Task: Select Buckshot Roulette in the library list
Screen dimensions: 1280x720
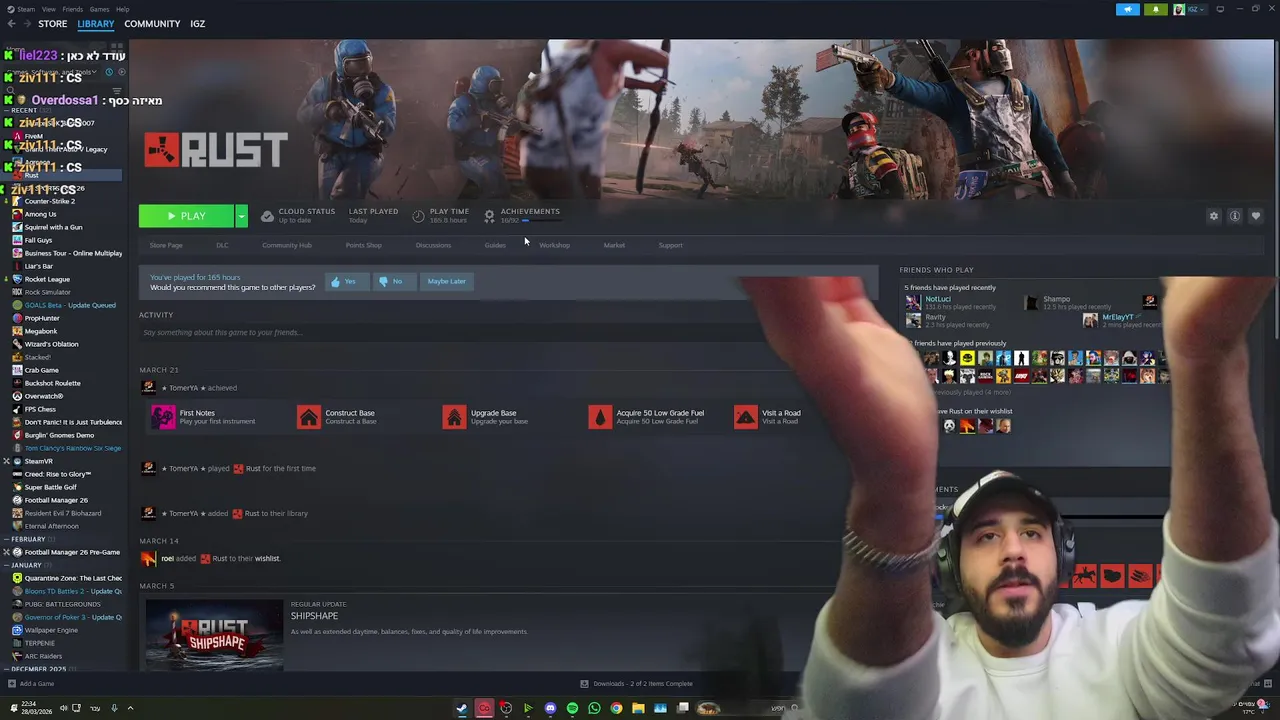Action: (x=52, y=383)
